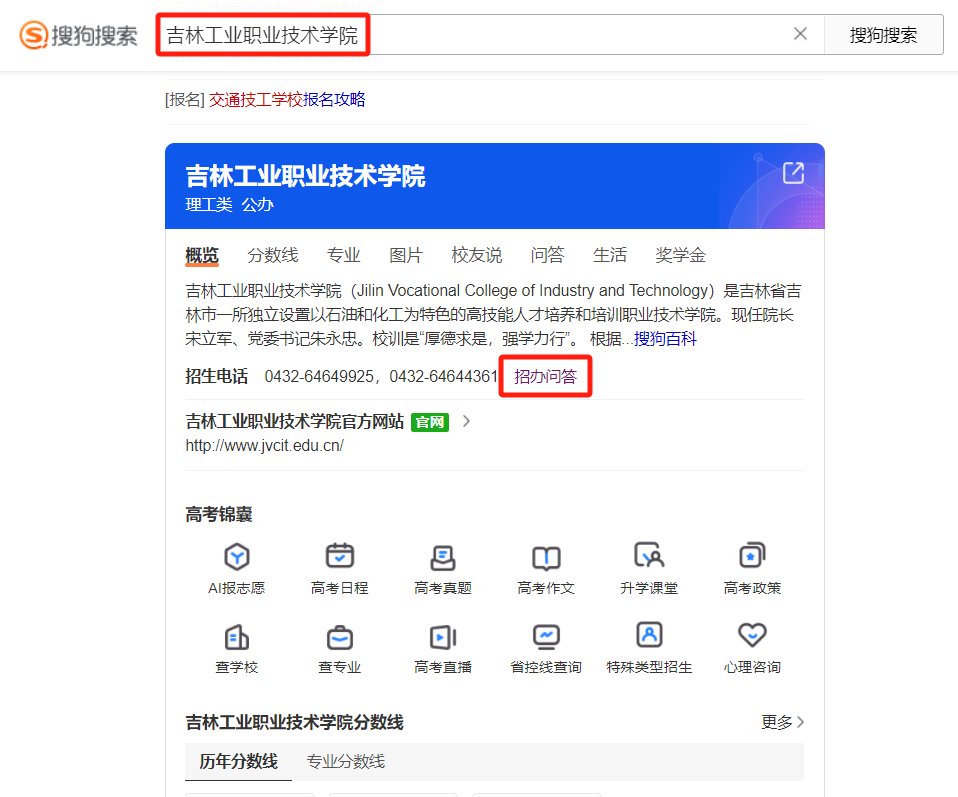
Task: Launch the 高考直播 video icon
Action: click(x=443, y=636)
